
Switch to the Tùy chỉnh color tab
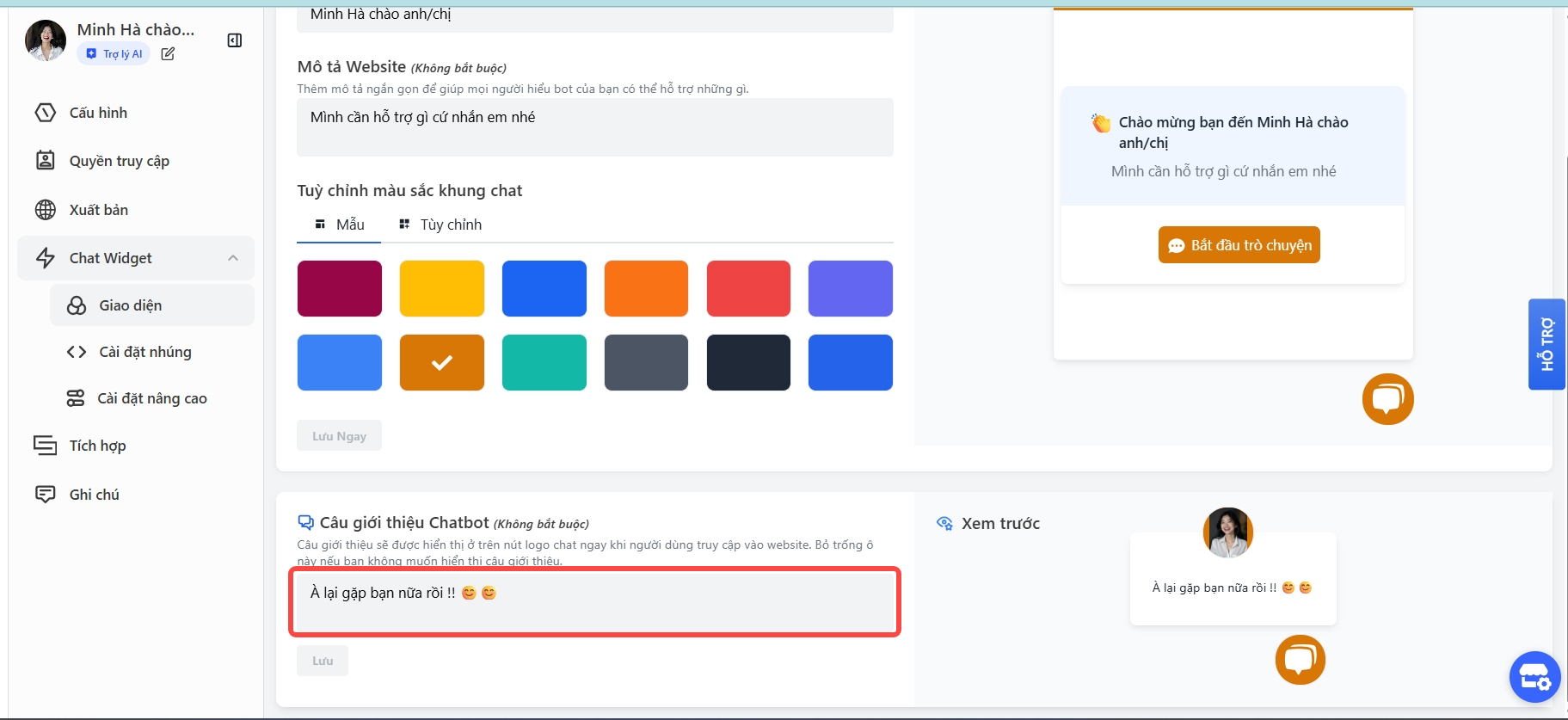click(440, 225)
